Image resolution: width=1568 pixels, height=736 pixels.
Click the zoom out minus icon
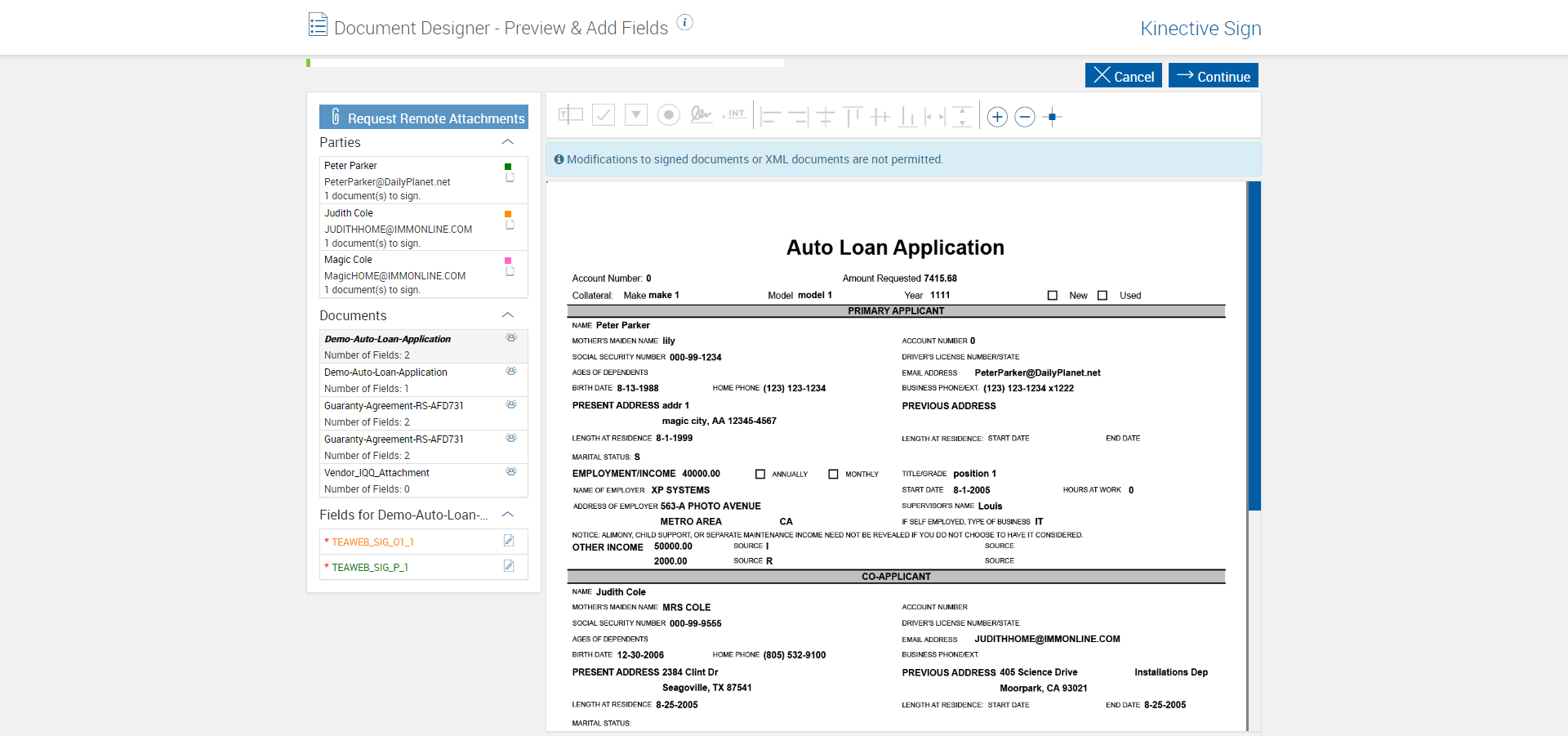tap(1024, 117)
